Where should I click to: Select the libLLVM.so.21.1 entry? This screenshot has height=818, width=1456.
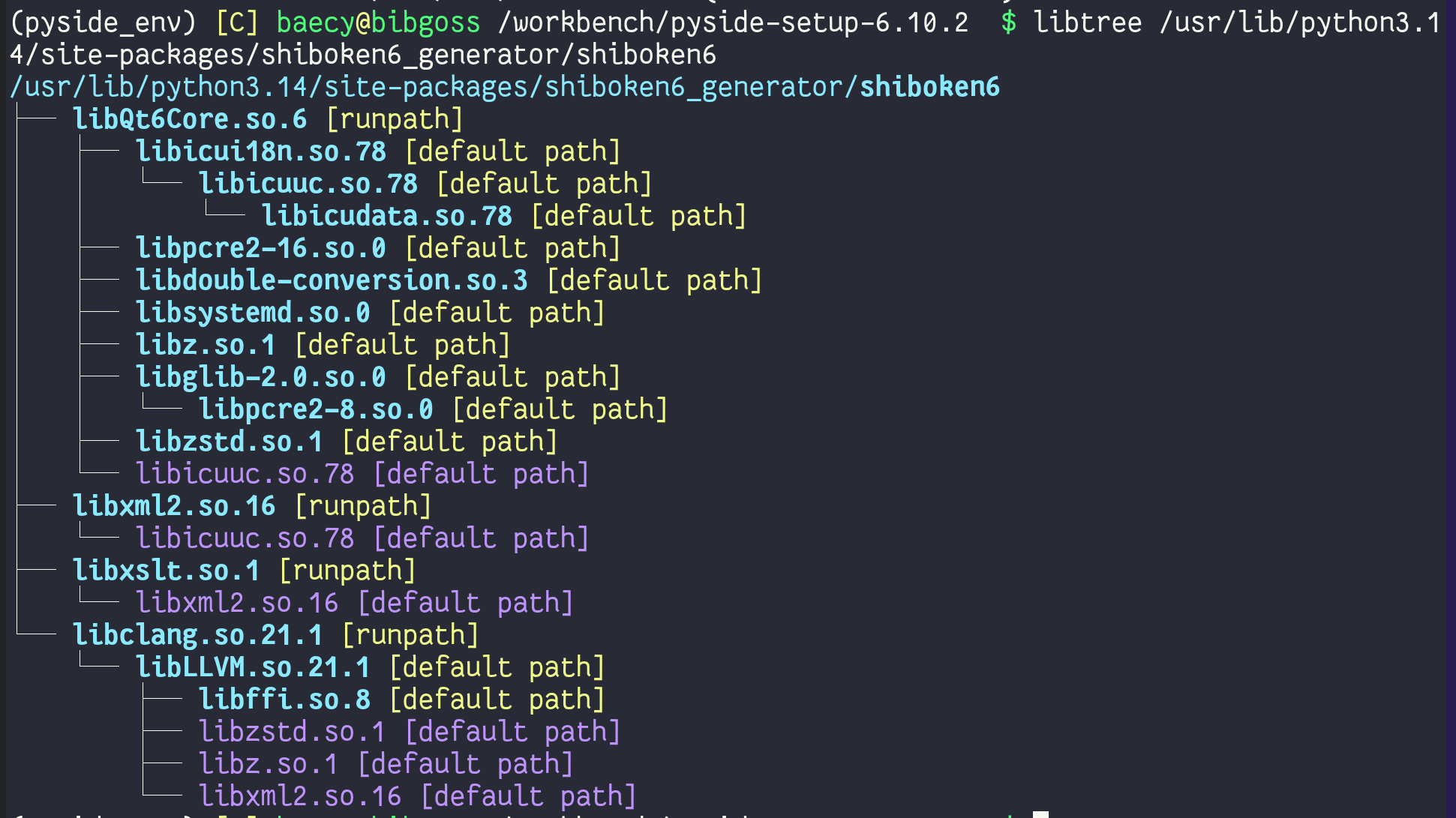[x=253, y=667]
